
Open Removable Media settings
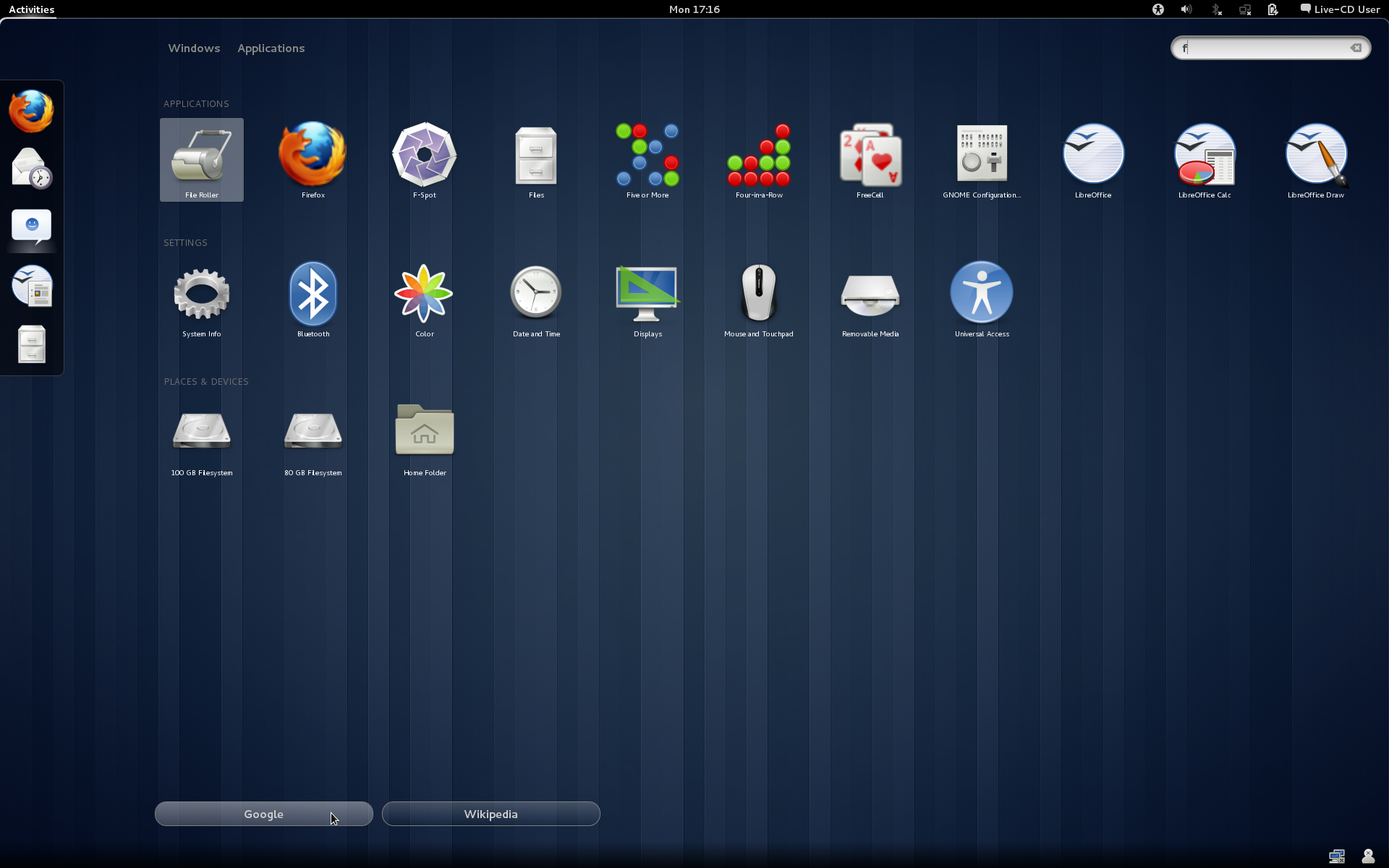click(x=870, y=299)
